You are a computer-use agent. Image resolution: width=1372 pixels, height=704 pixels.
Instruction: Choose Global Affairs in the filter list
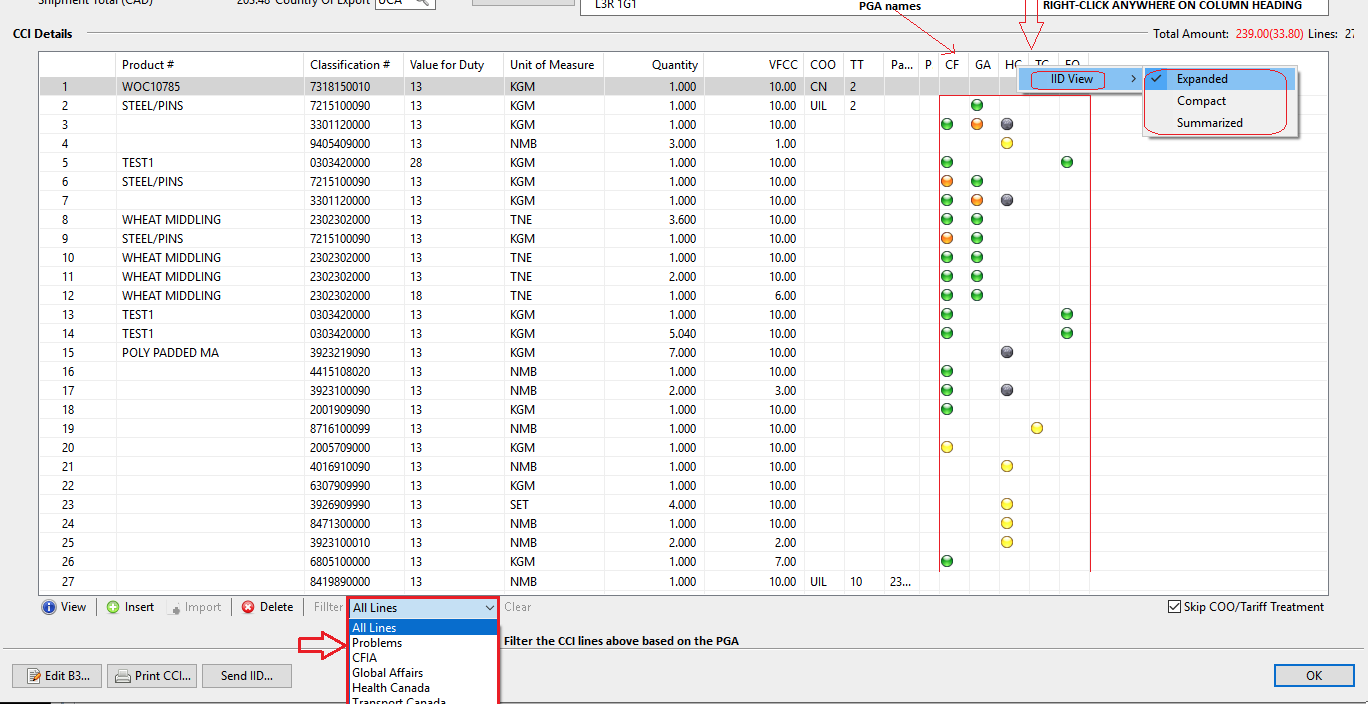423,673
